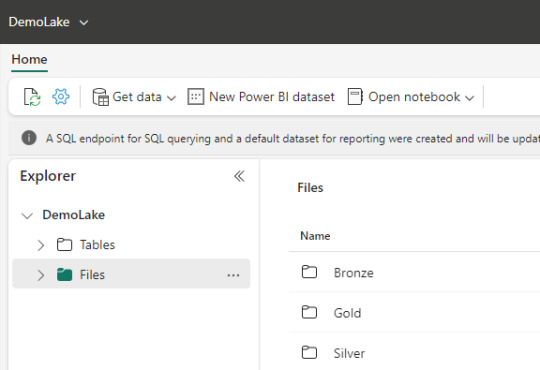Expand the Open notebook dropdown arrow

click(469, 98)
